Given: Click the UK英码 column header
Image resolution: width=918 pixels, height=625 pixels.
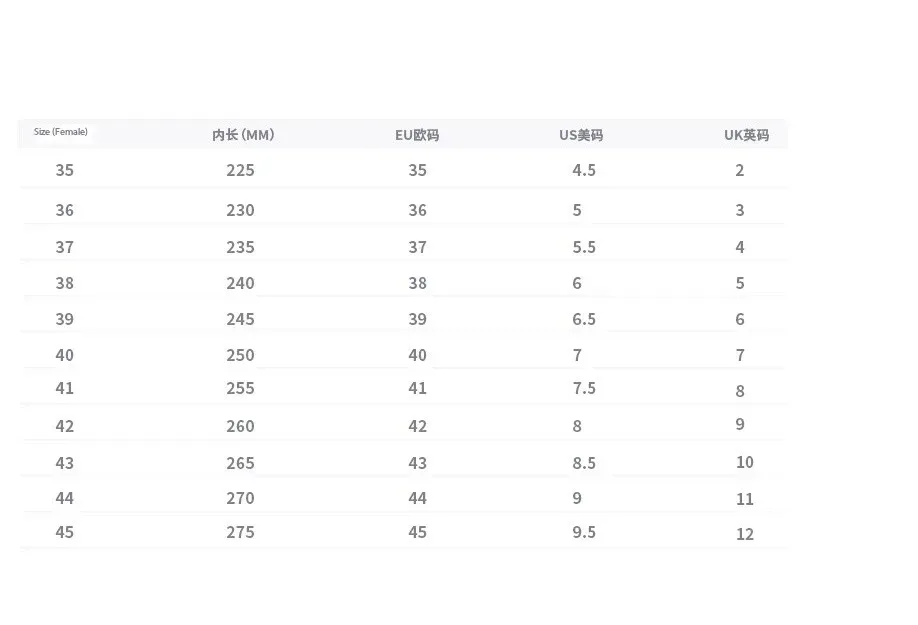Looking at the screenshot, I should (x=746, y=135).
